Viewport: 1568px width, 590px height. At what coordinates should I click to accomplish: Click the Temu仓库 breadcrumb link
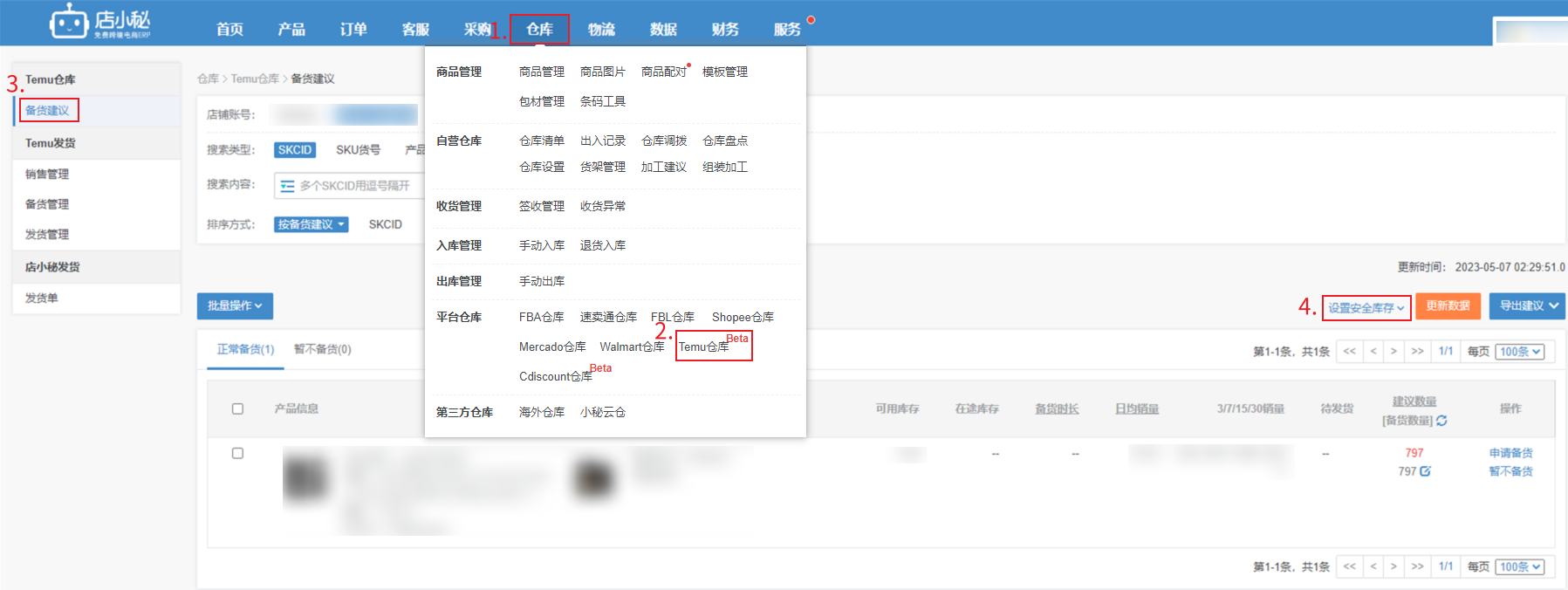coord(255,79)
